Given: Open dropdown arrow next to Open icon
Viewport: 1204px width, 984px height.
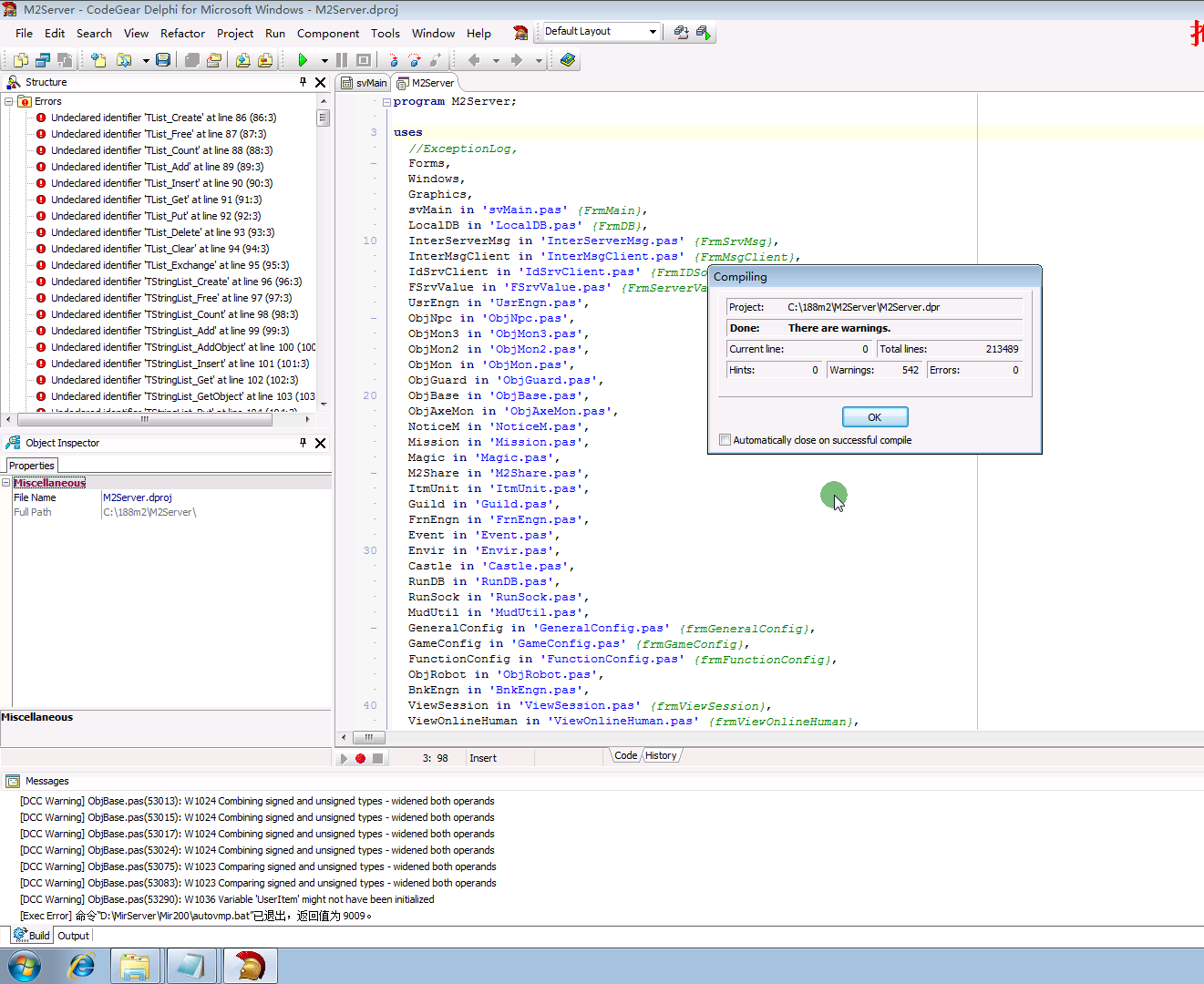Looking at the screenshot, I should 146,61.
